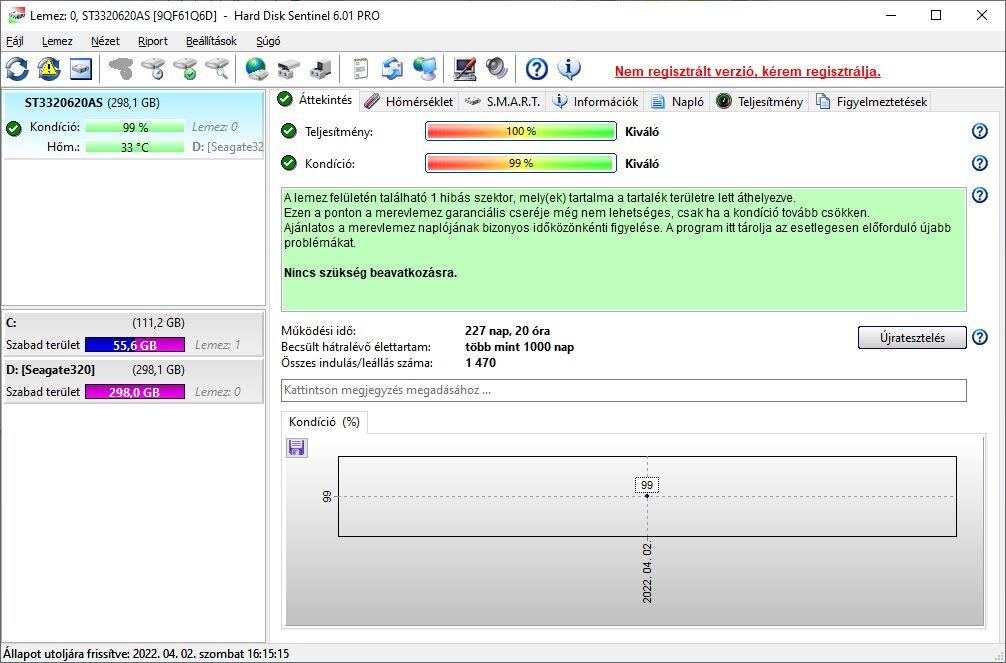Click the report document toolbar icon
Image resolution: width=1006 pixels, height=663 pixels.
click(x=361, y=69)
